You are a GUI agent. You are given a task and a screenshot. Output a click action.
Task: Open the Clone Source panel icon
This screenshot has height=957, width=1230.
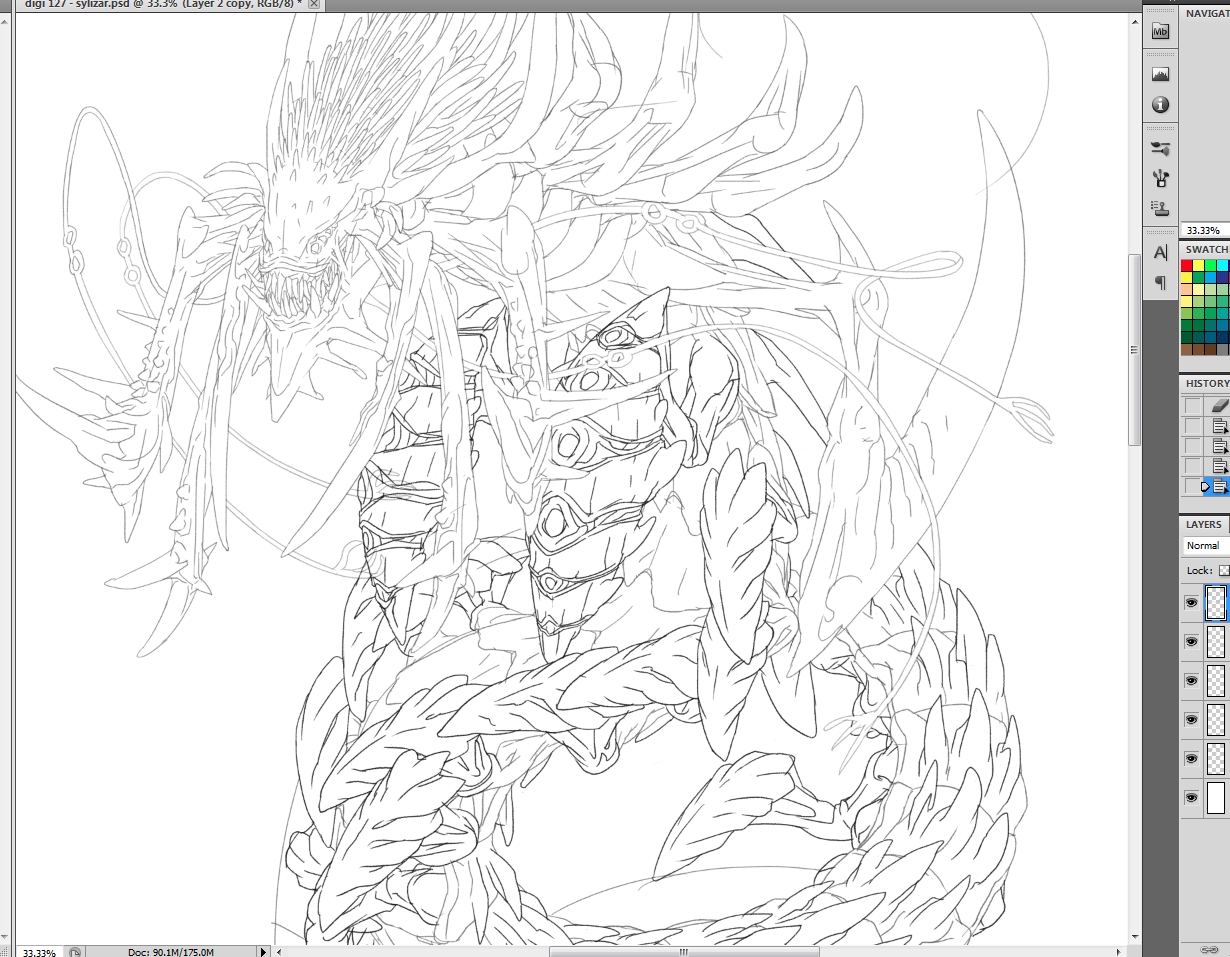[1160, 209]
